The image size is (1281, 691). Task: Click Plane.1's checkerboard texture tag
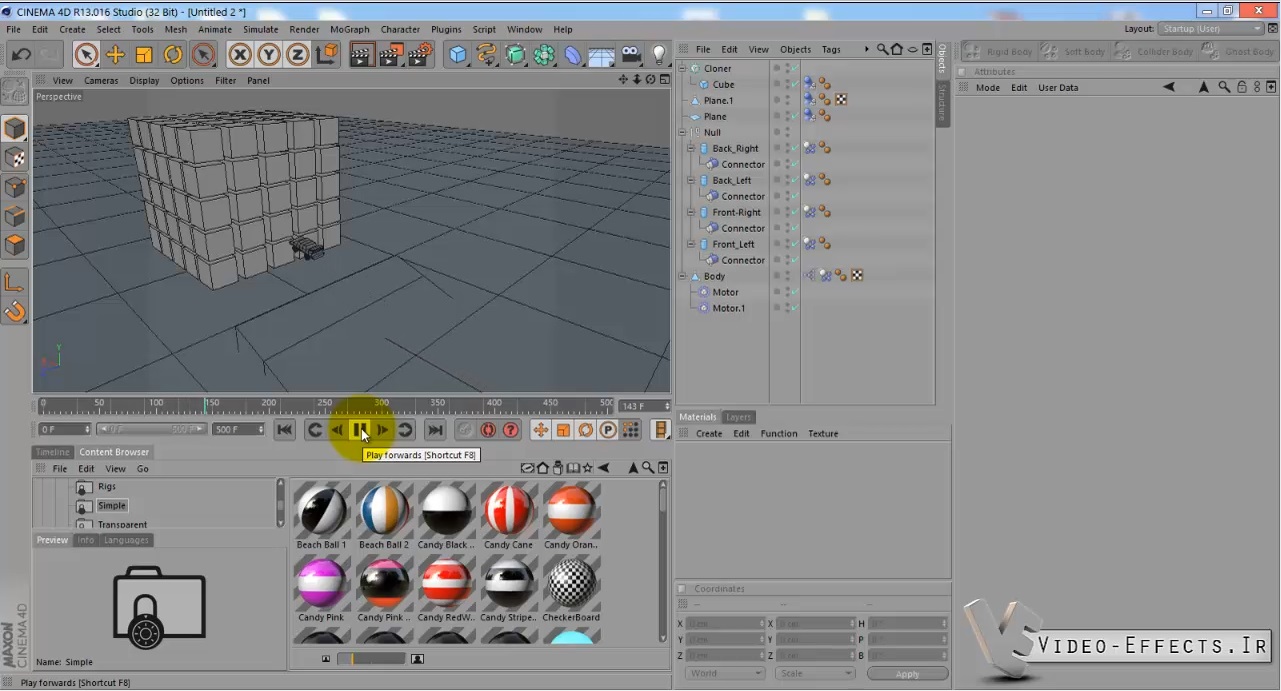coord(841,100)
